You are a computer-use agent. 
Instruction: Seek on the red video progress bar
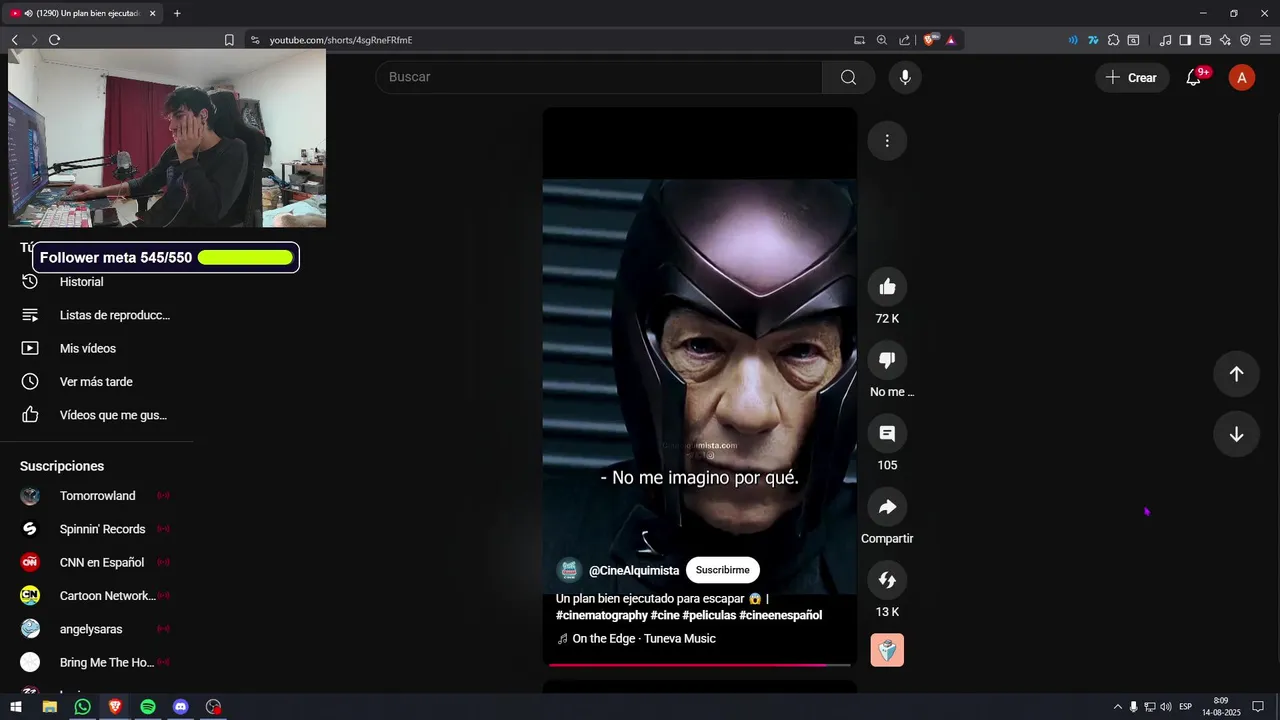[x=699, y=664]
